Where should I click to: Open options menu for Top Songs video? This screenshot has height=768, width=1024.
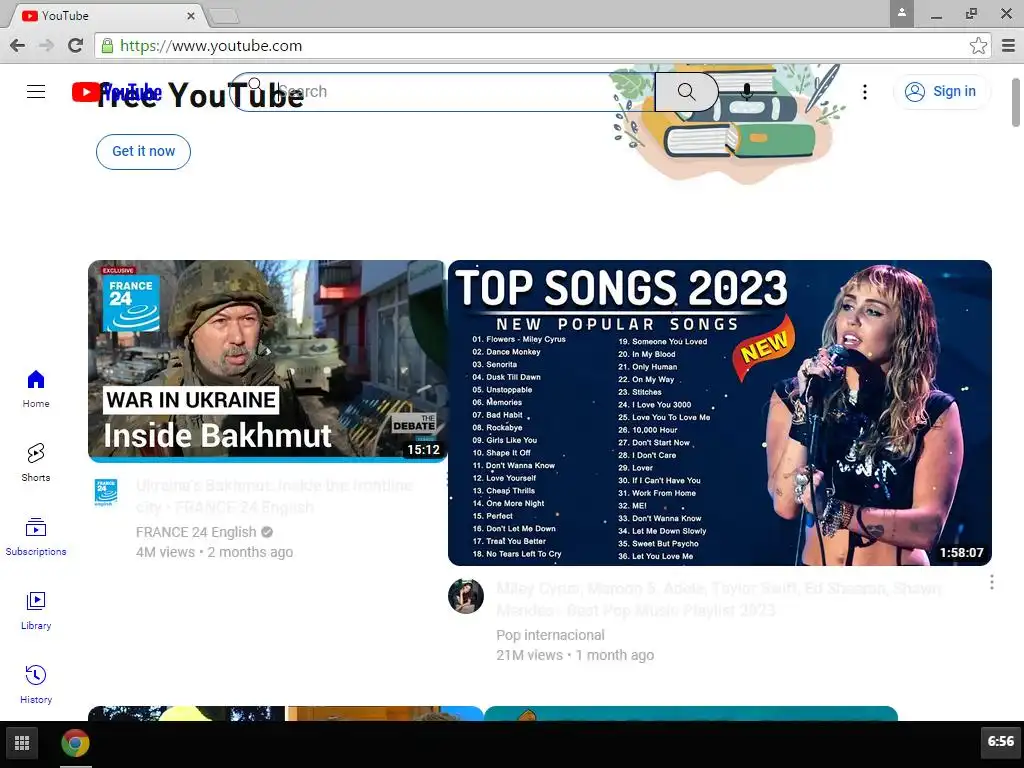pyautogui.click(x=991, y=583)
